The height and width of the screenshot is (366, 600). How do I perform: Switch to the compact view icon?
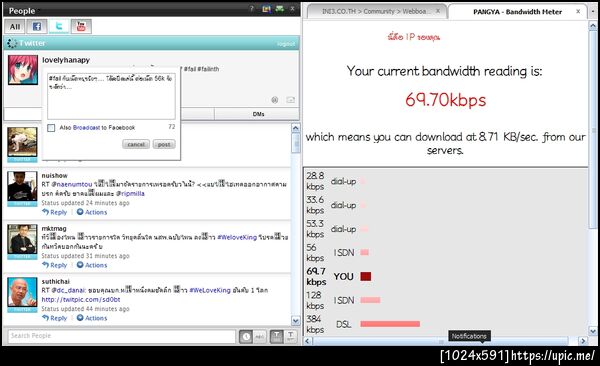coord(290,337)
